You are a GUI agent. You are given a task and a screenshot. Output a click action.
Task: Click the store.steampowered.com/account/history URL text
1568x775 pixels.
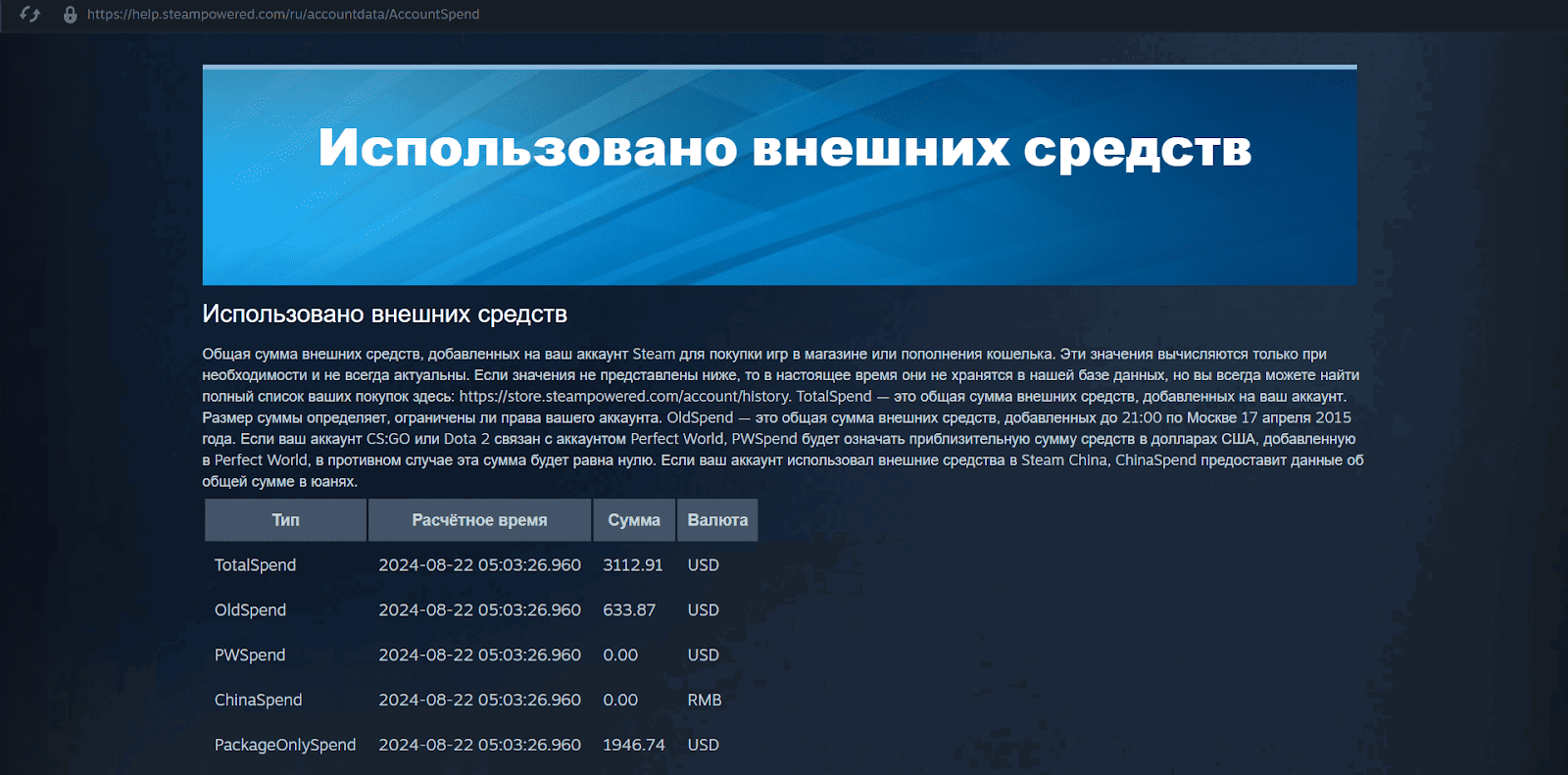tap(624, 397)
